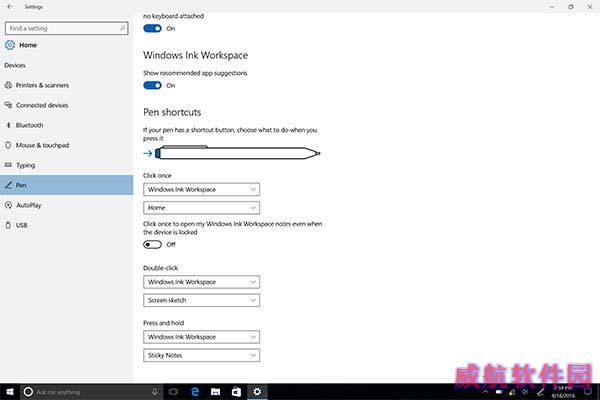Click the microphone icon in search box
This screenshot has height=400, width=600.
[155, 392]
